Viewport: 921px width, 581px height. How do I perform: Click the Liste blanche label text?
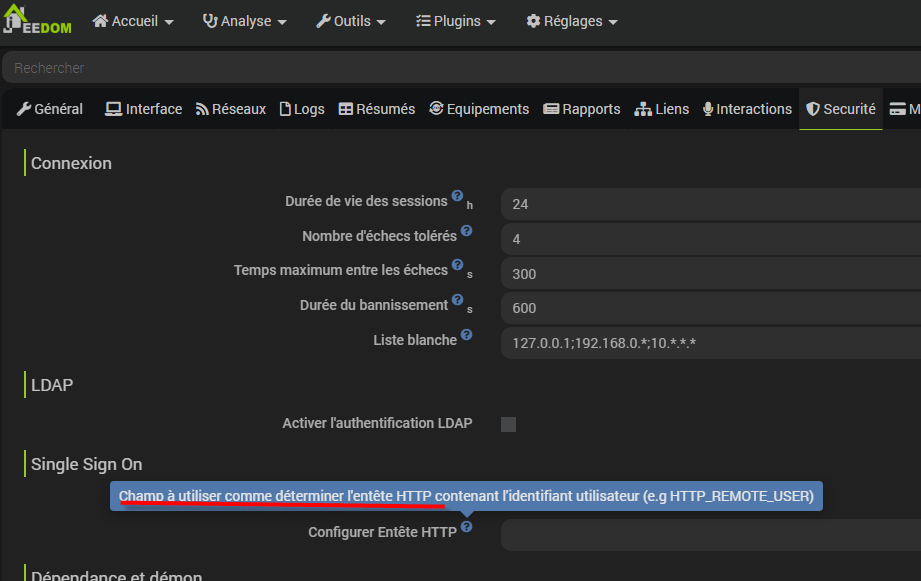click(415, 340)
